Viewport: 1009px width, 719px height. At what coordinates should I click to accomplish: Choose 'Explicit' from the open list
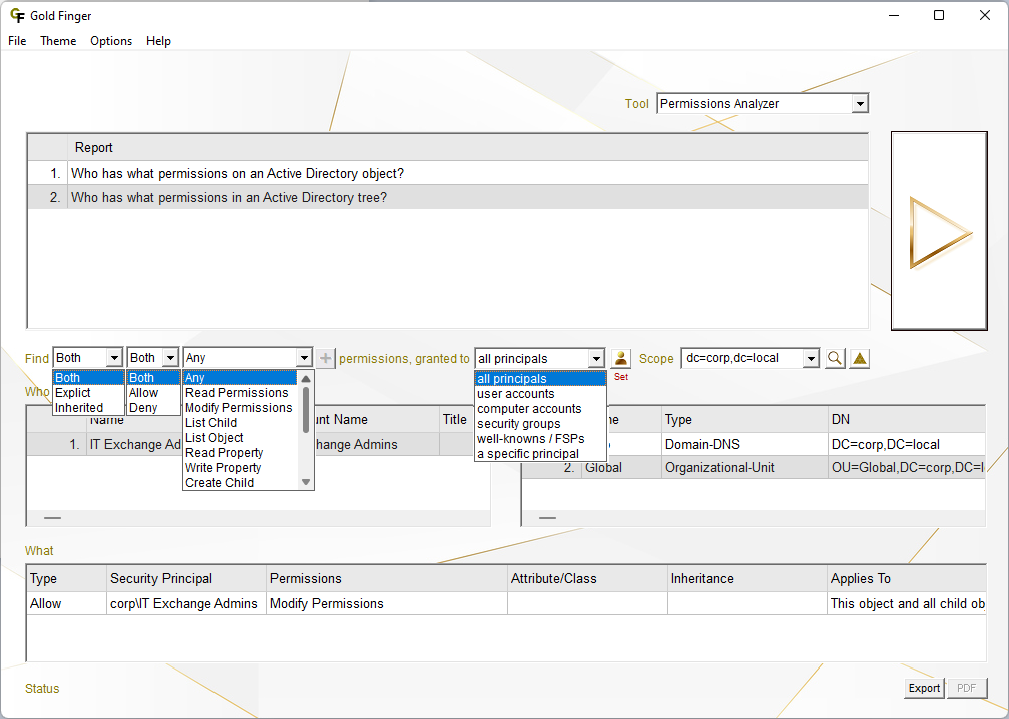[x=73, y=393]
